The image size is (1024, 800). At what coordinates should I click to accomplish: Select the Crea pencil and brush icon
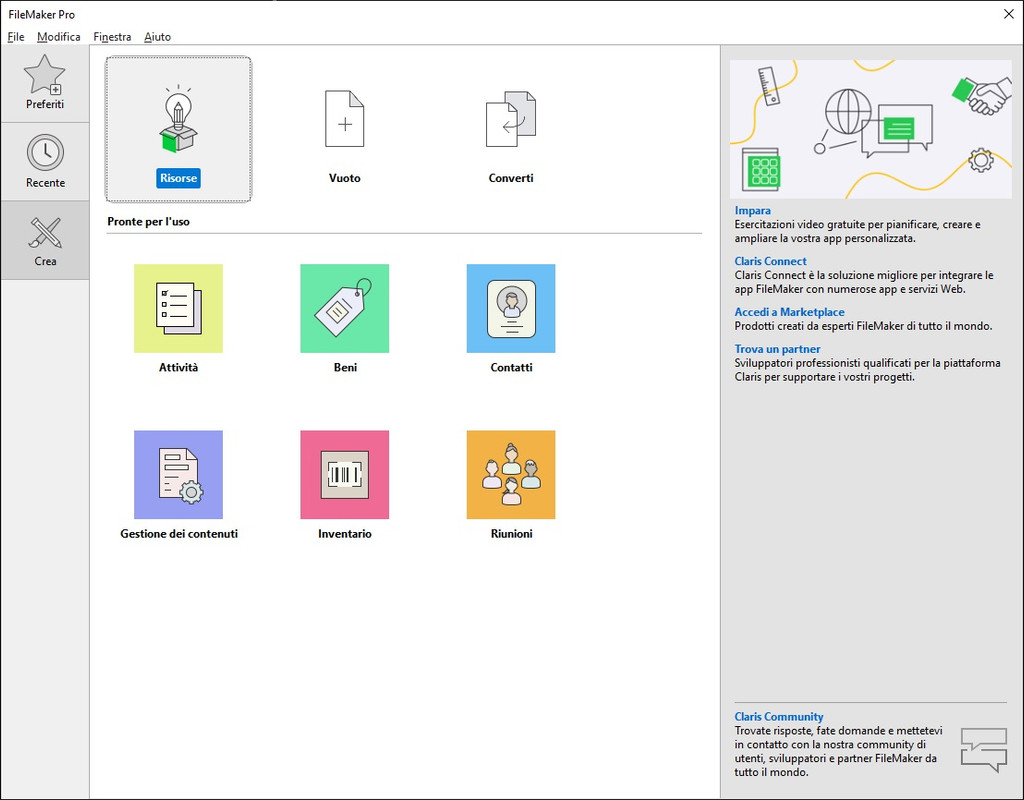45,232
